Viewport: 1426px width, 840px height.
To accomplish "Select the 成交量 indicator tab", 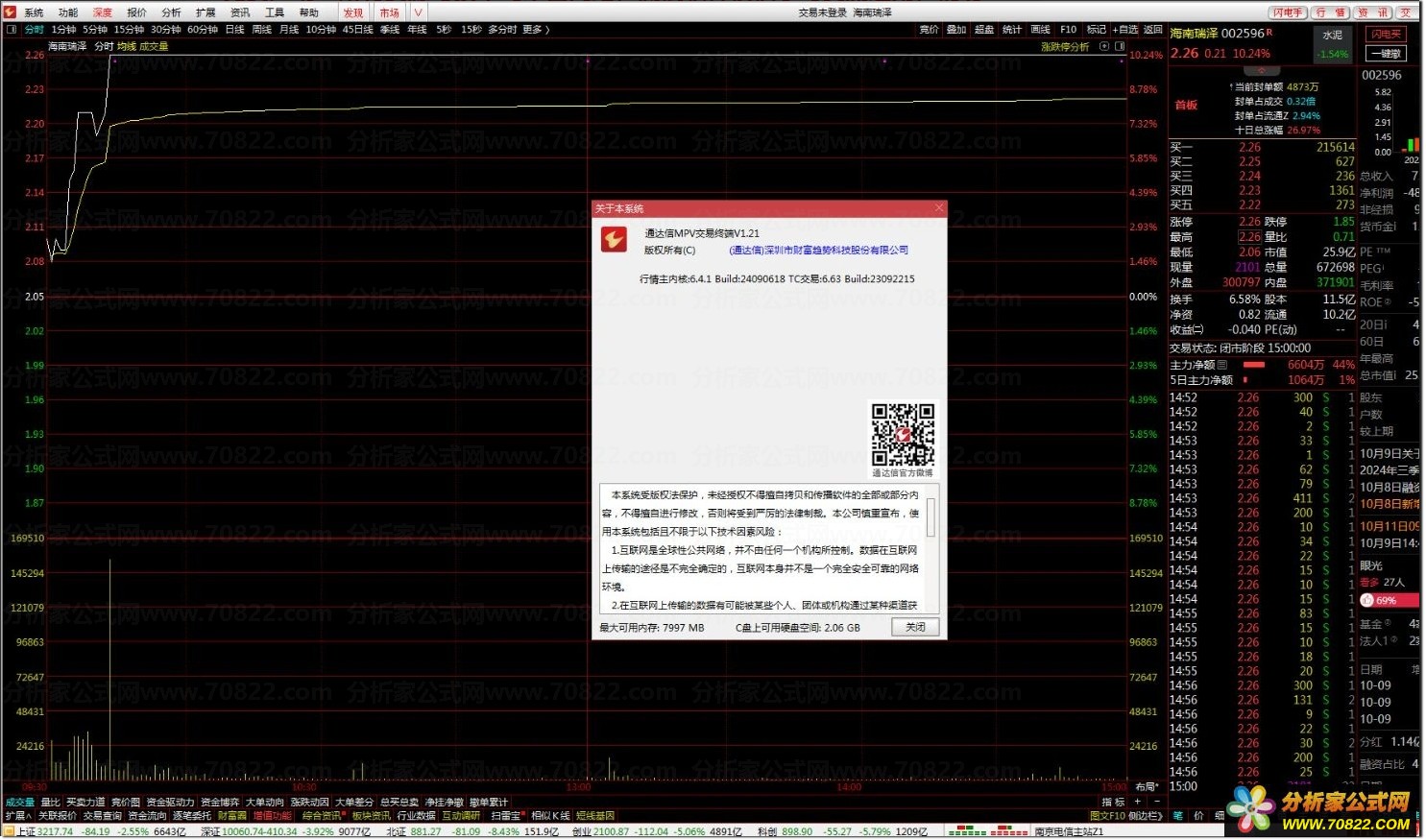I will [x=20, y=802].
